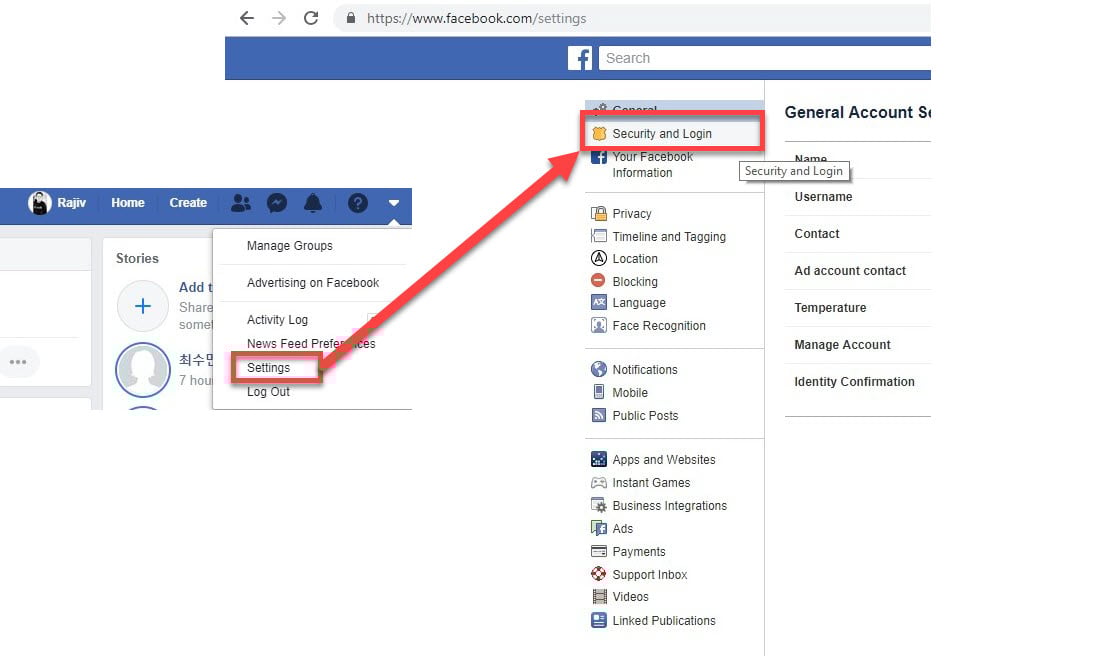Click the Support Inbox lifebuoy icon
This screenshot has height=656, width=1112.
coord(599,574)
